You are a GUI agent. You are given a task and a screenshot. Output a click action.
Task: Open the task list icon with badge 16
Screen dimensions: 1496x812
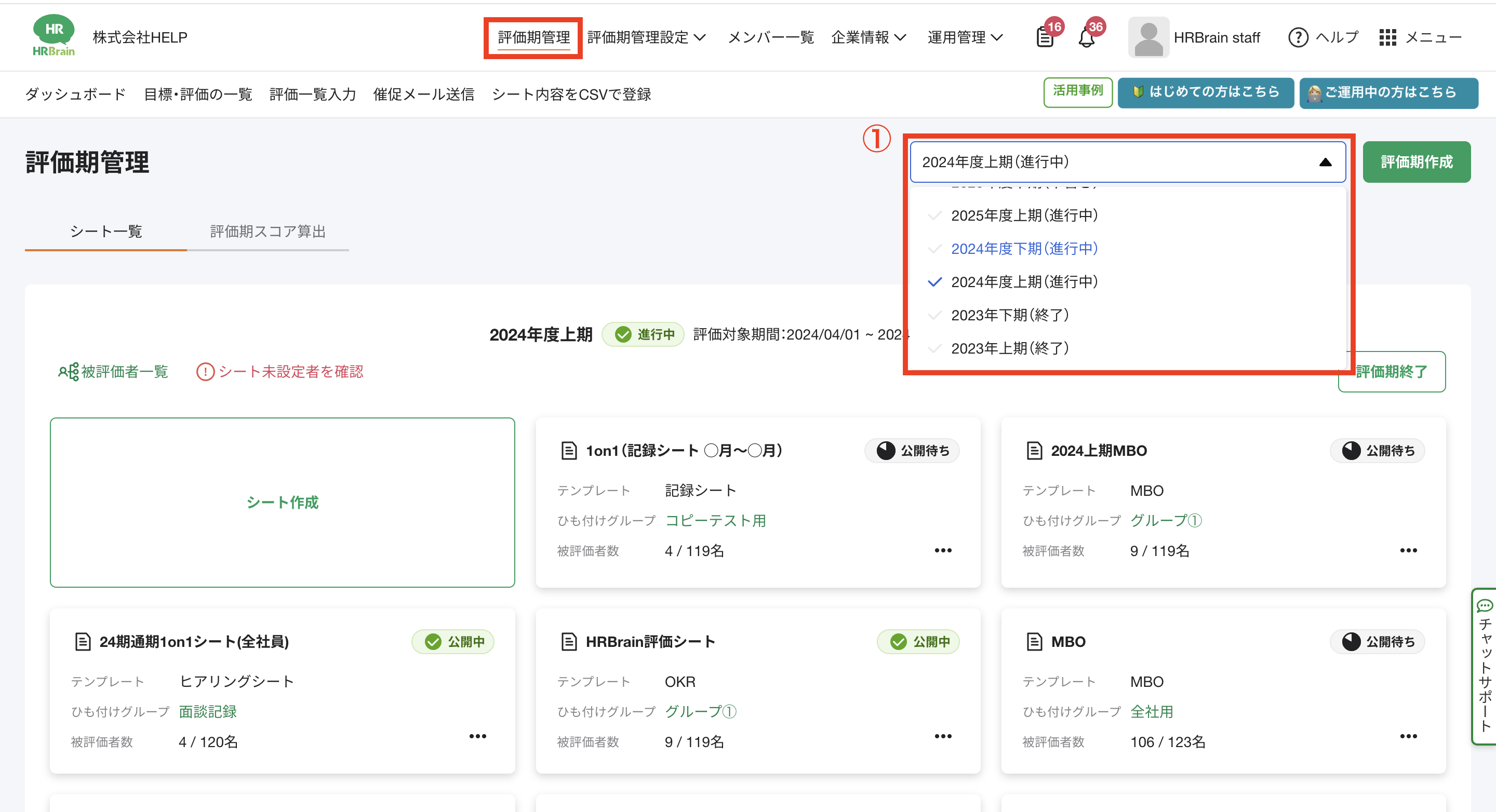click(x=1045, y=38)
